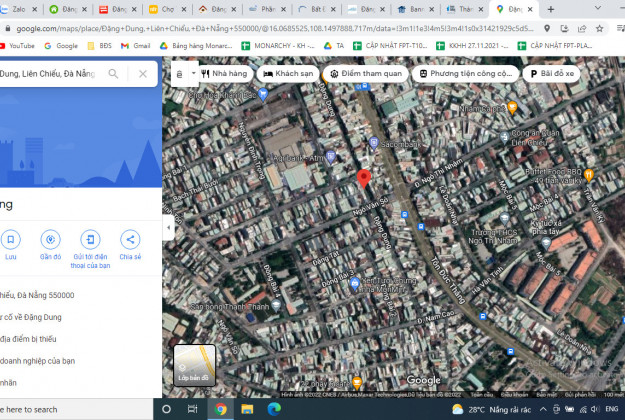Click the search magnifier icon in Maps

click(x=113, y=74)
